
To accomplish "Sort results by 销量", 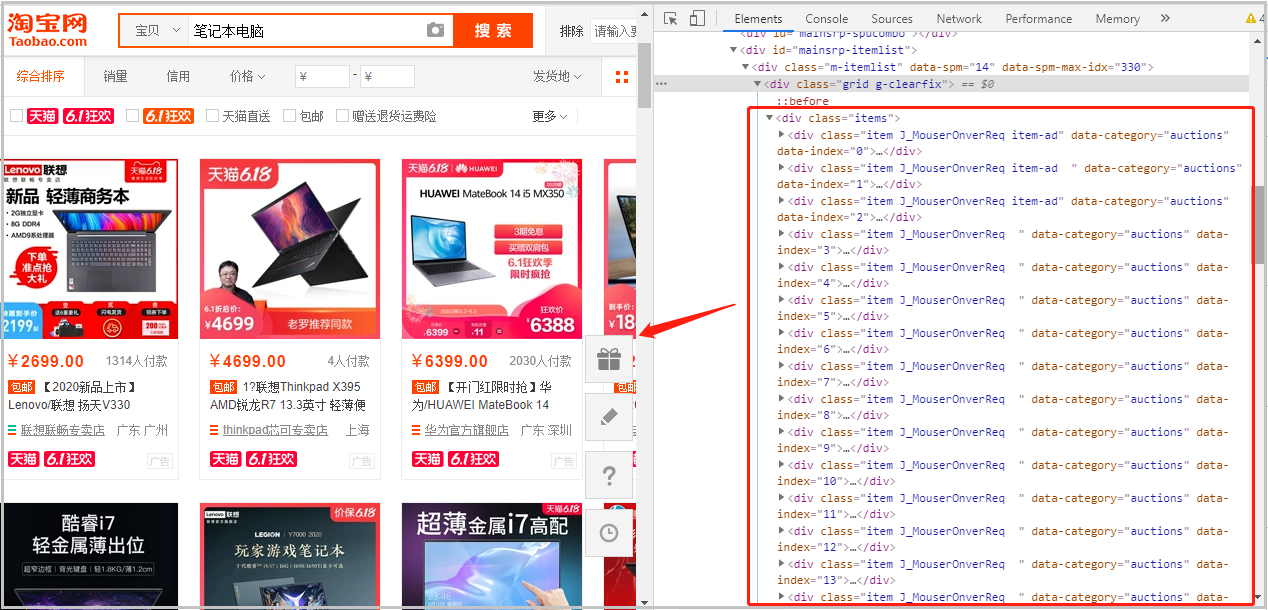I will tap(115, 77).
